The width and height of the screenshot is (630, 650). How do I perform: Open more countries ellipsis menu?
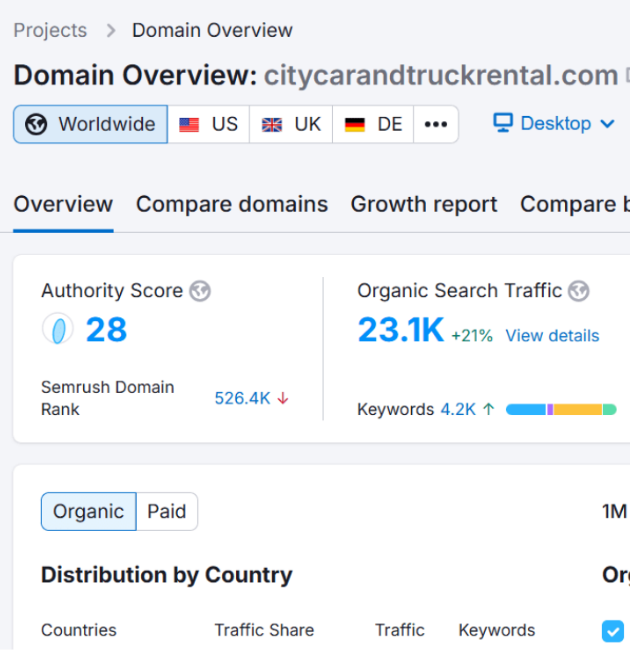(436, 124)
